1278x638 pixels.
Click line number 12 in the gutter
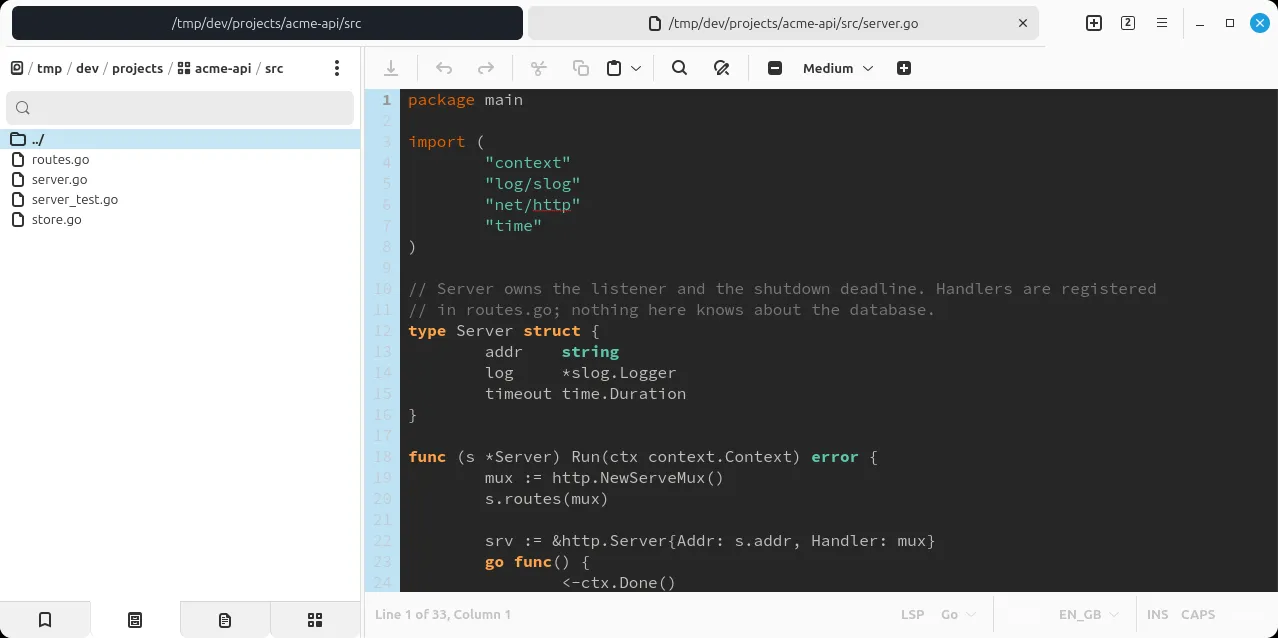click(x=382, y=331)
